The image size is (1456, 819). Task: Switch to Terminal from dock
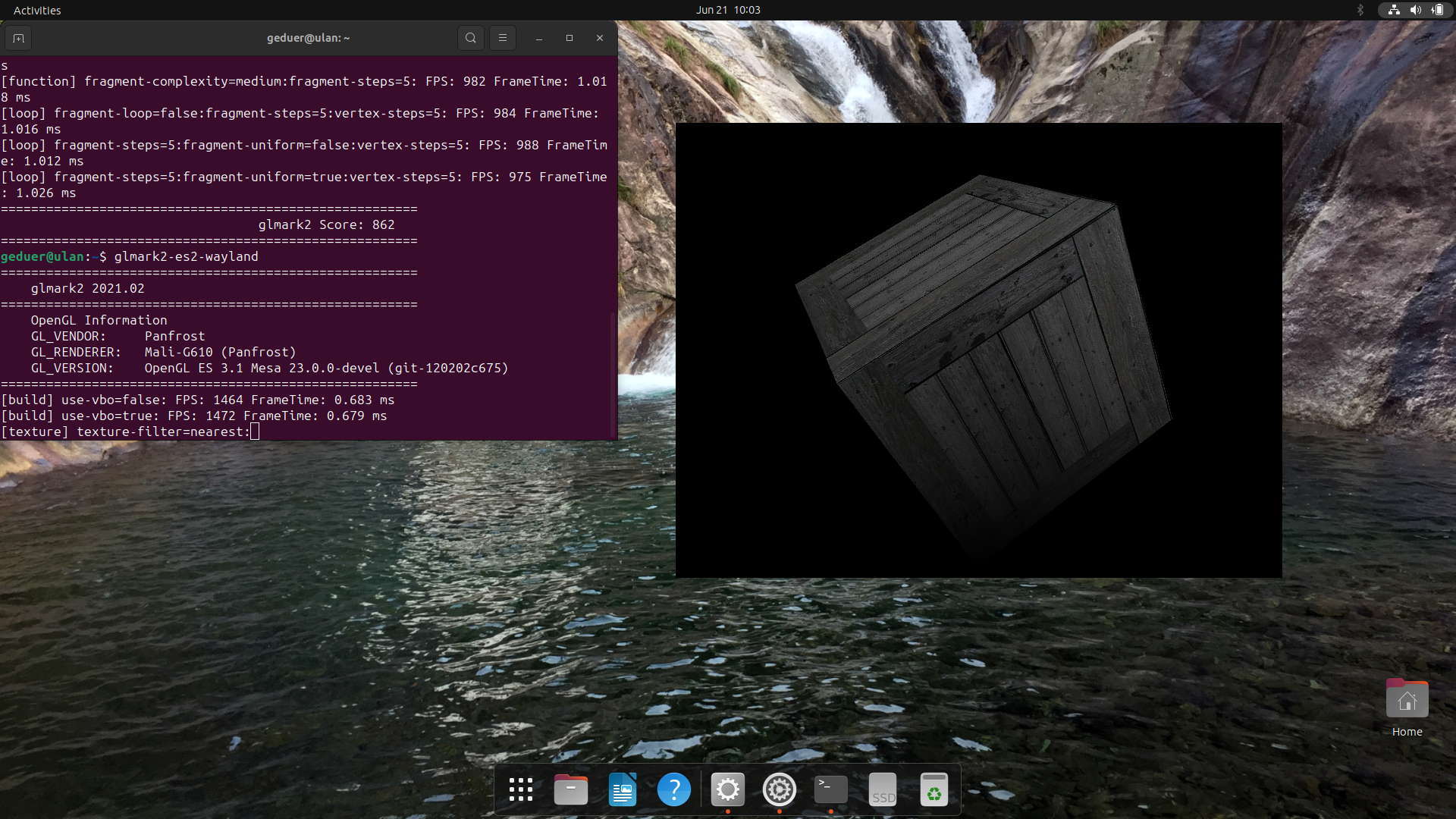[x=830, y=789]
